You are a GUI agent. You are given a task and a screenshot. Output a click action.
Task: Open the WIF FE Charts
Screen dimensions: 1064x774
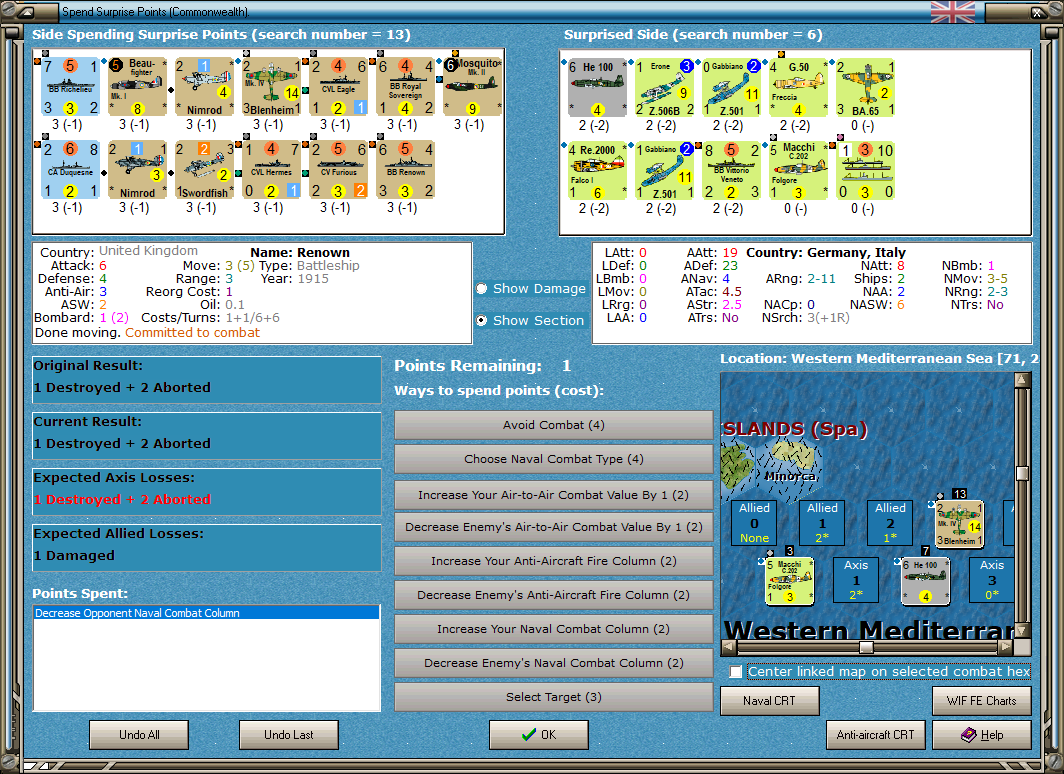click(982, 701)
